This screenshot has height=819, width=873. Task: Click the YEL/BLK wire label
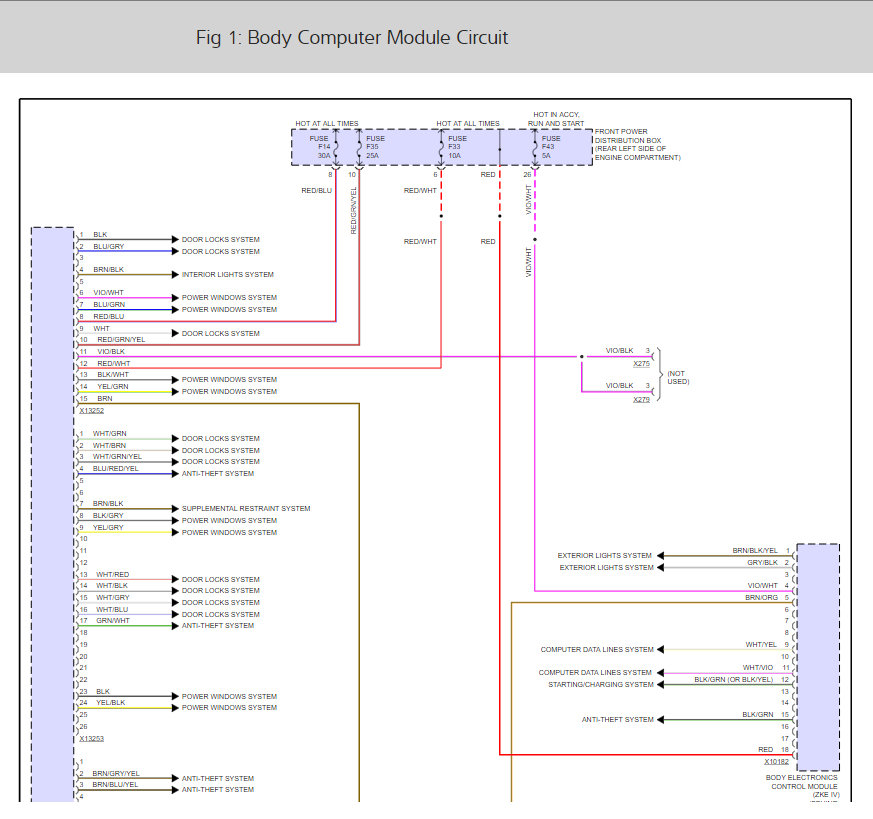coord(110,703)
